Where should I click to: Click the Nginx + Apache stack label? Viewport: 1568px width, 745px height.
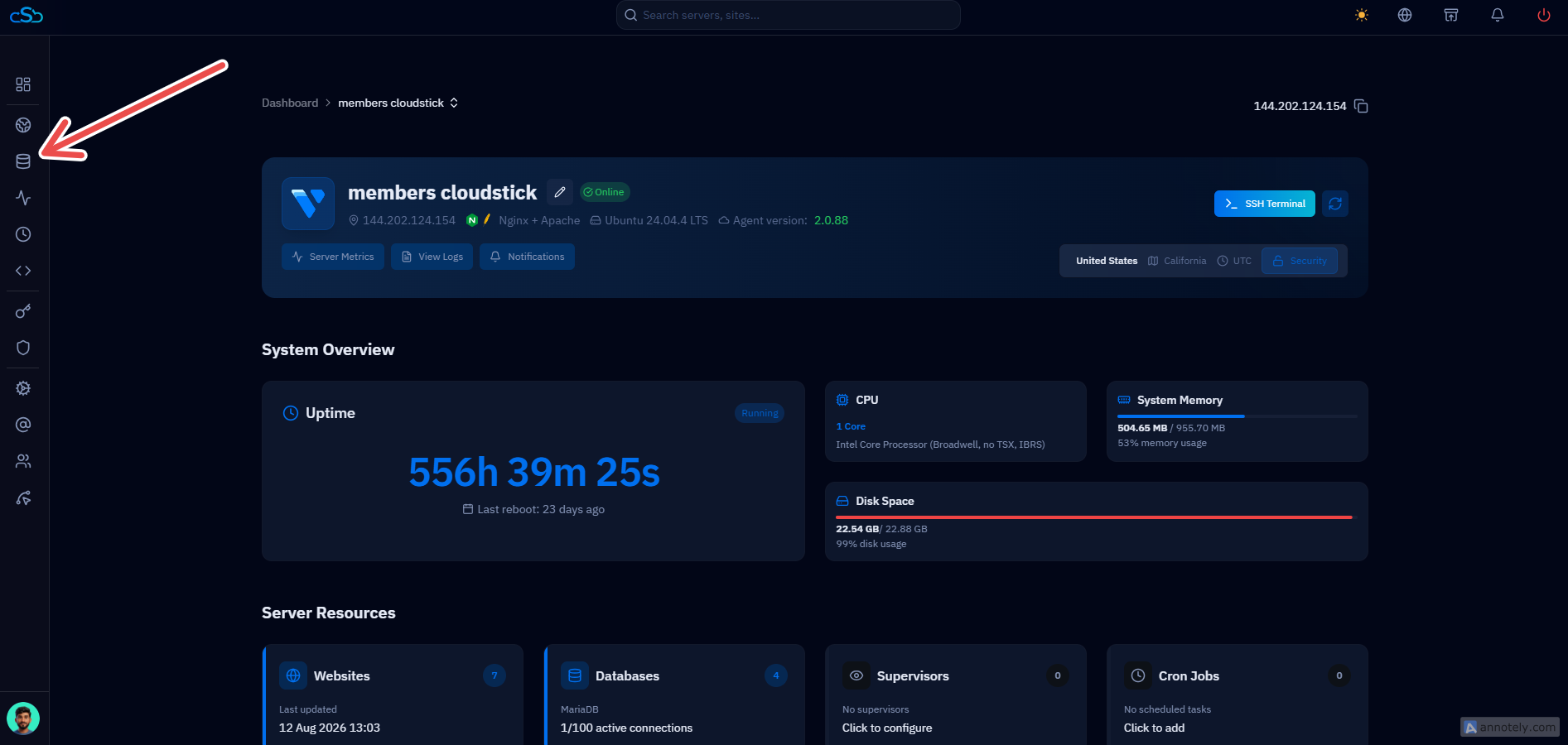539,220
